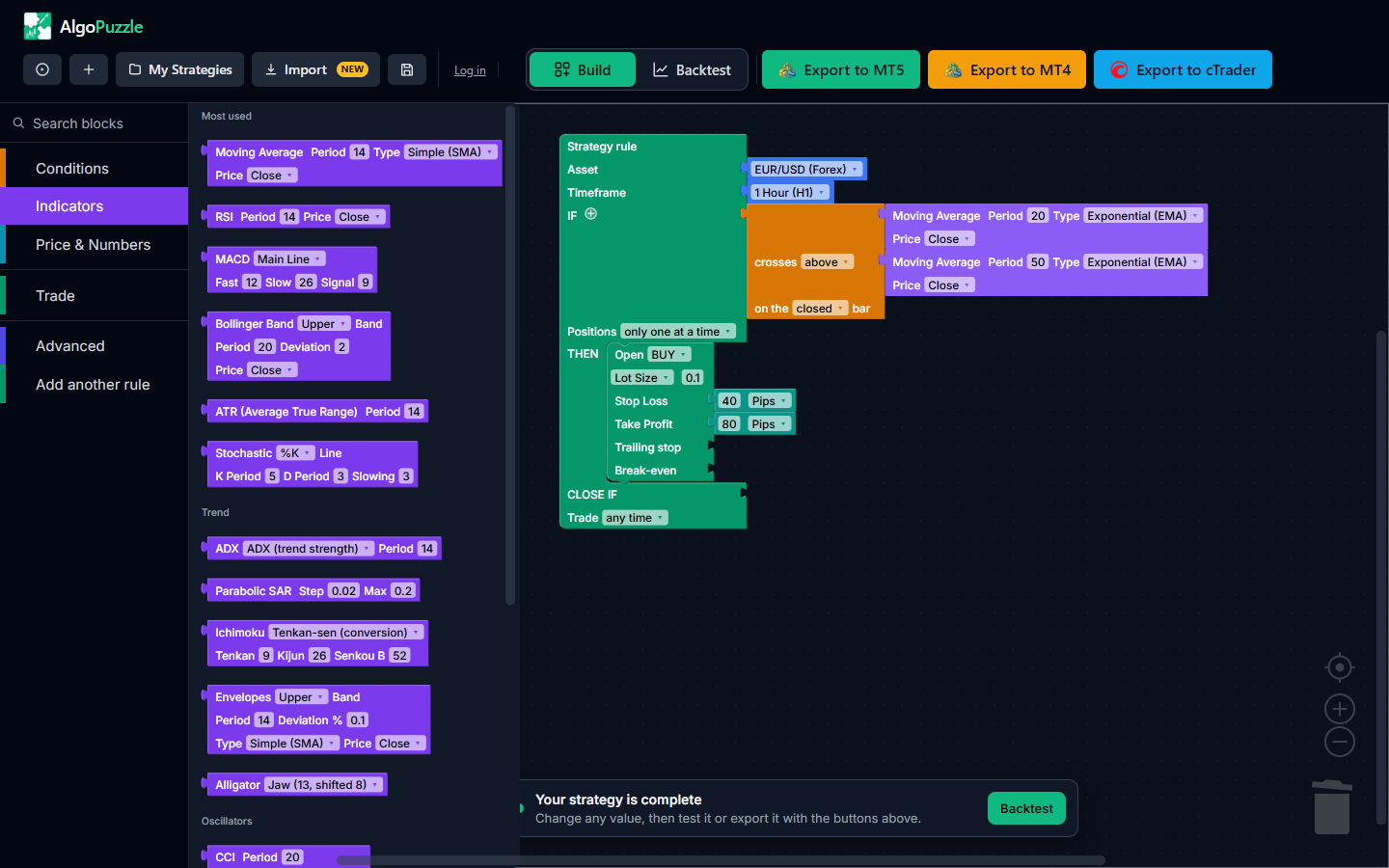Open My Strategies

tap(179, 69)
